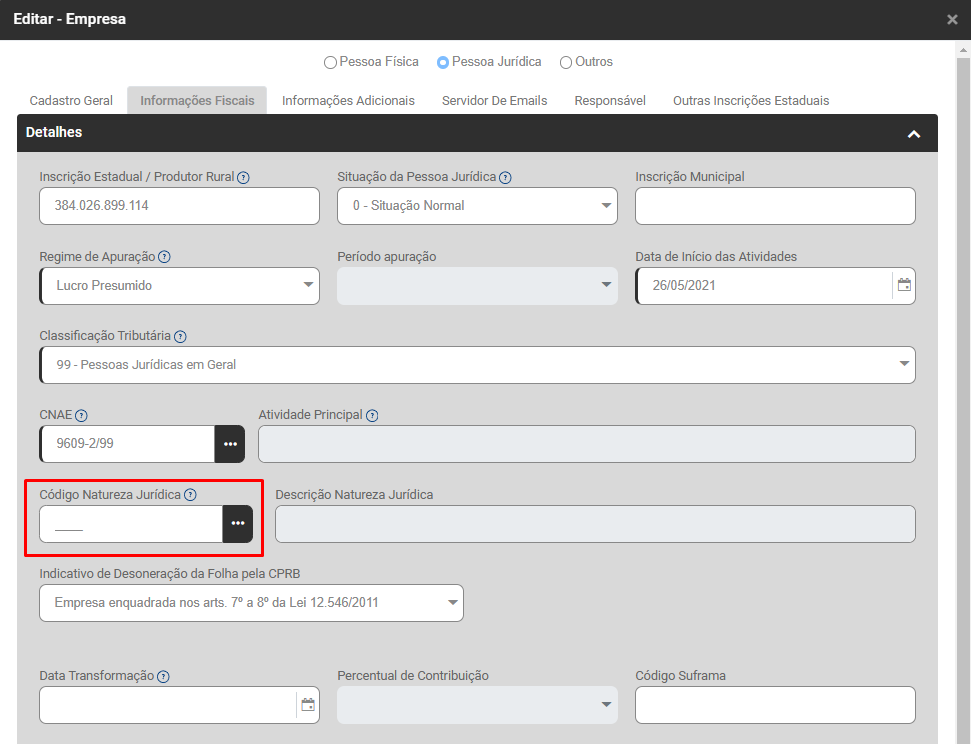Open the Informações Adicionais tab
The height and width of the screenshot is (744, 971).
348,101
